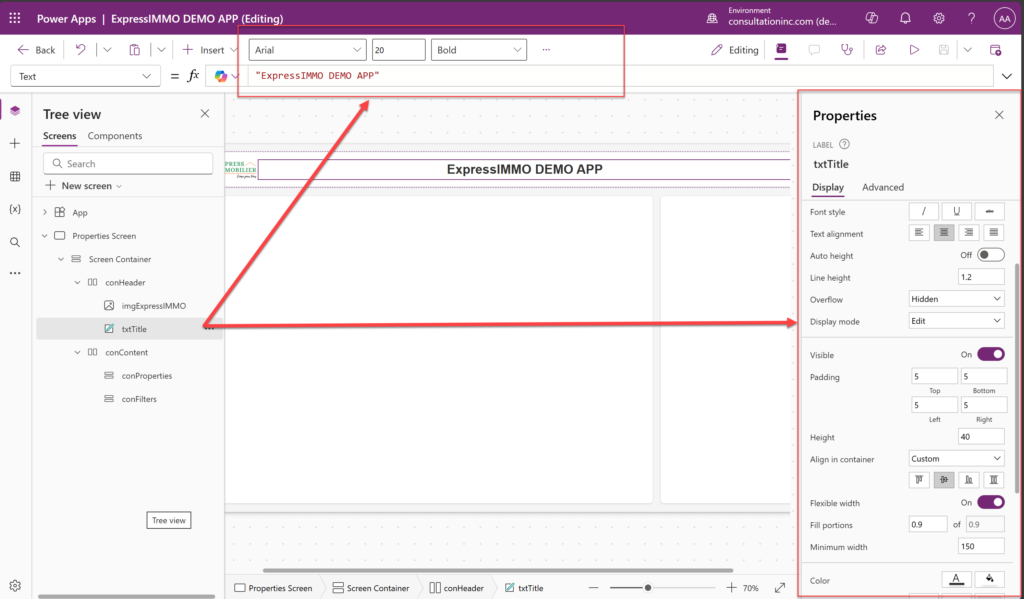Viewport: 1024px width, 599px height.
Task: Open the Comments icon in toolbar
Action: tap(814, 50)
